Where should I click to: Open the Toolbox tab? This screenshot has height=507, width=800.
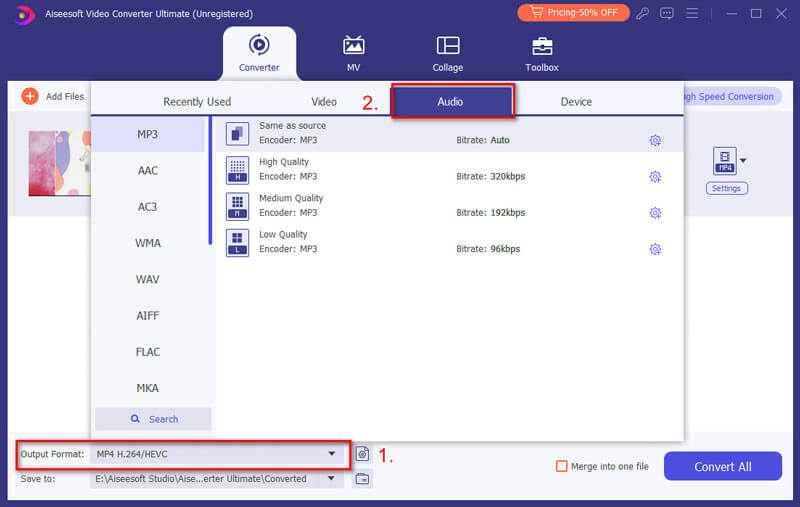click(542, 54)
